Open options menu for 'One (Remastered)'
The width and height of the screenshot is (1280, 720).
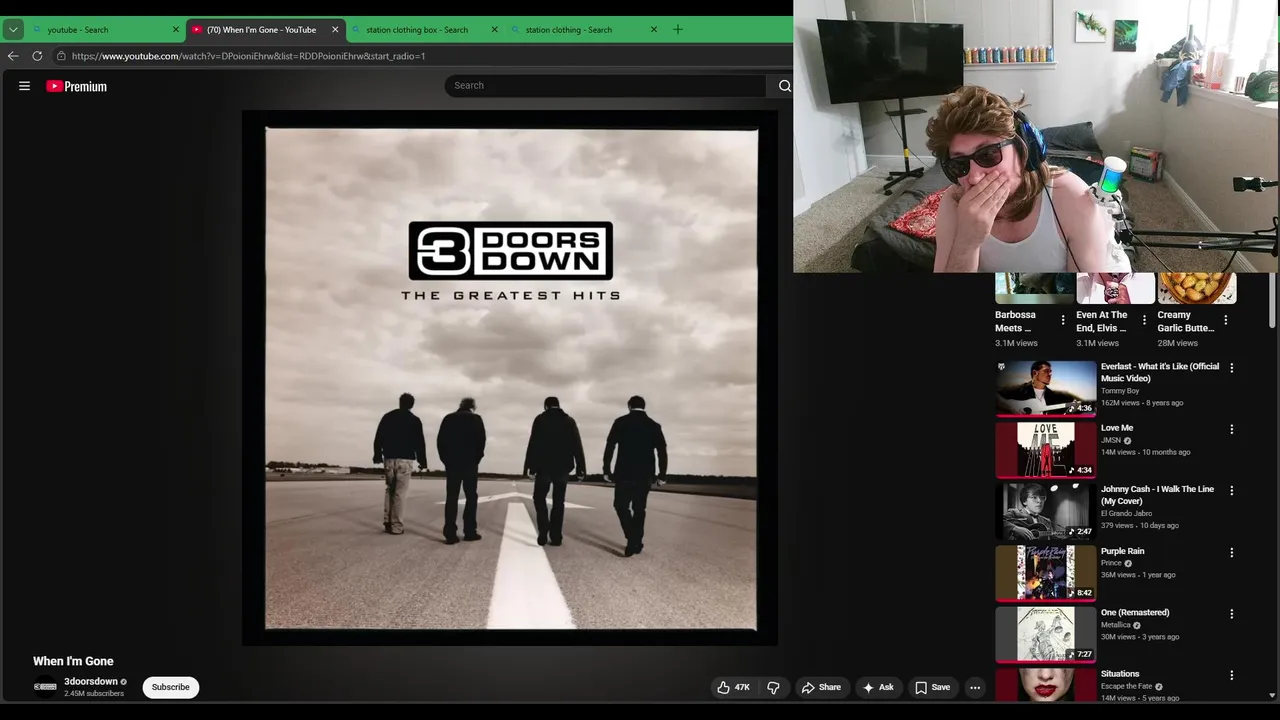[1232, 614]
